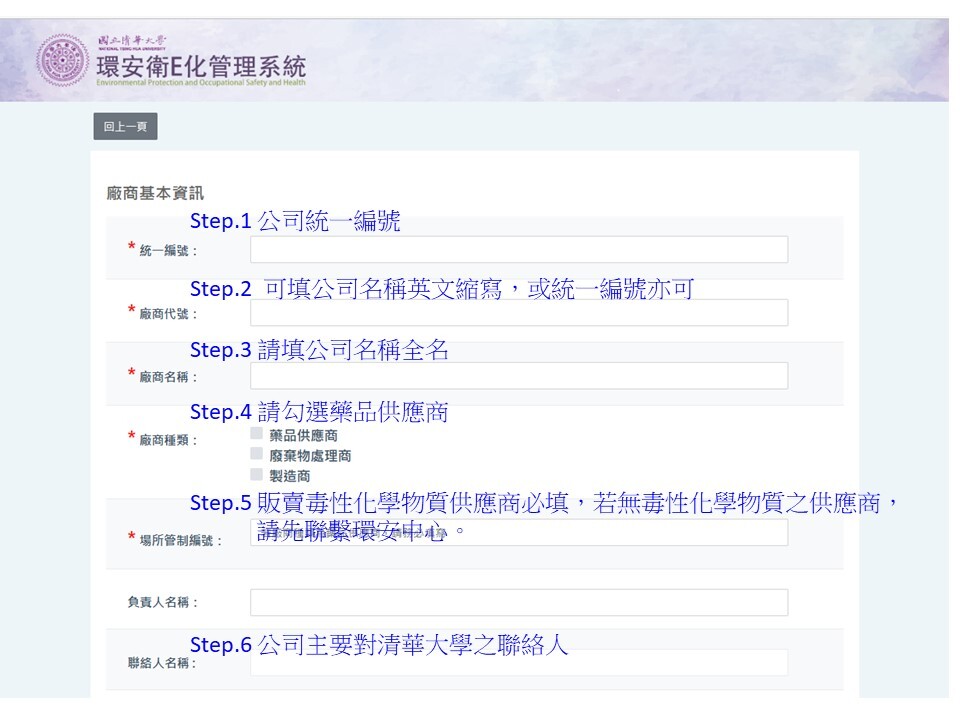Go back with the 回上一頁 button

(x=125, y=127)
